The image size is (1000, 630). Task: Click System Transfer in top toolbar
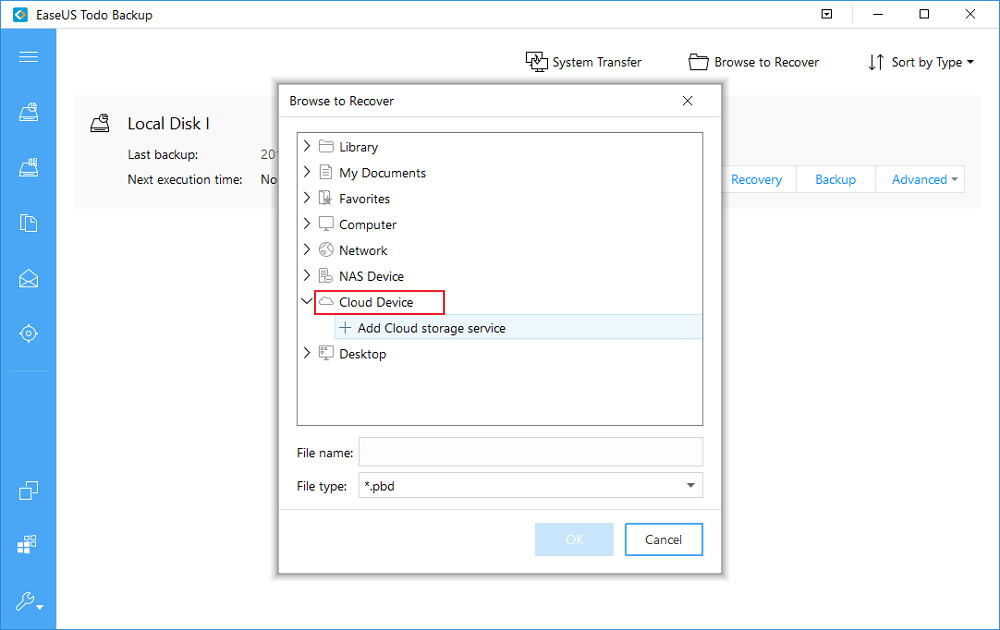coord(584,62)
